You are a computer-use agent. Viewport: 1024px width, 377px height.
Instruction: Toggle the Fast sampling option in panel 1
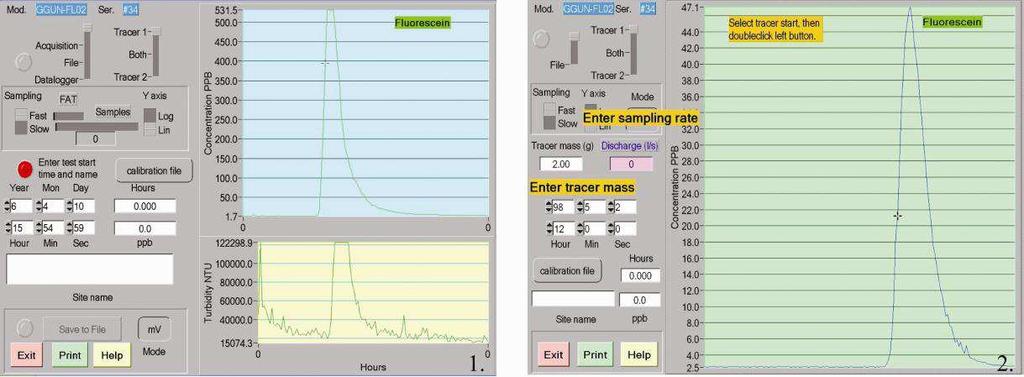(x=21, y=115)
